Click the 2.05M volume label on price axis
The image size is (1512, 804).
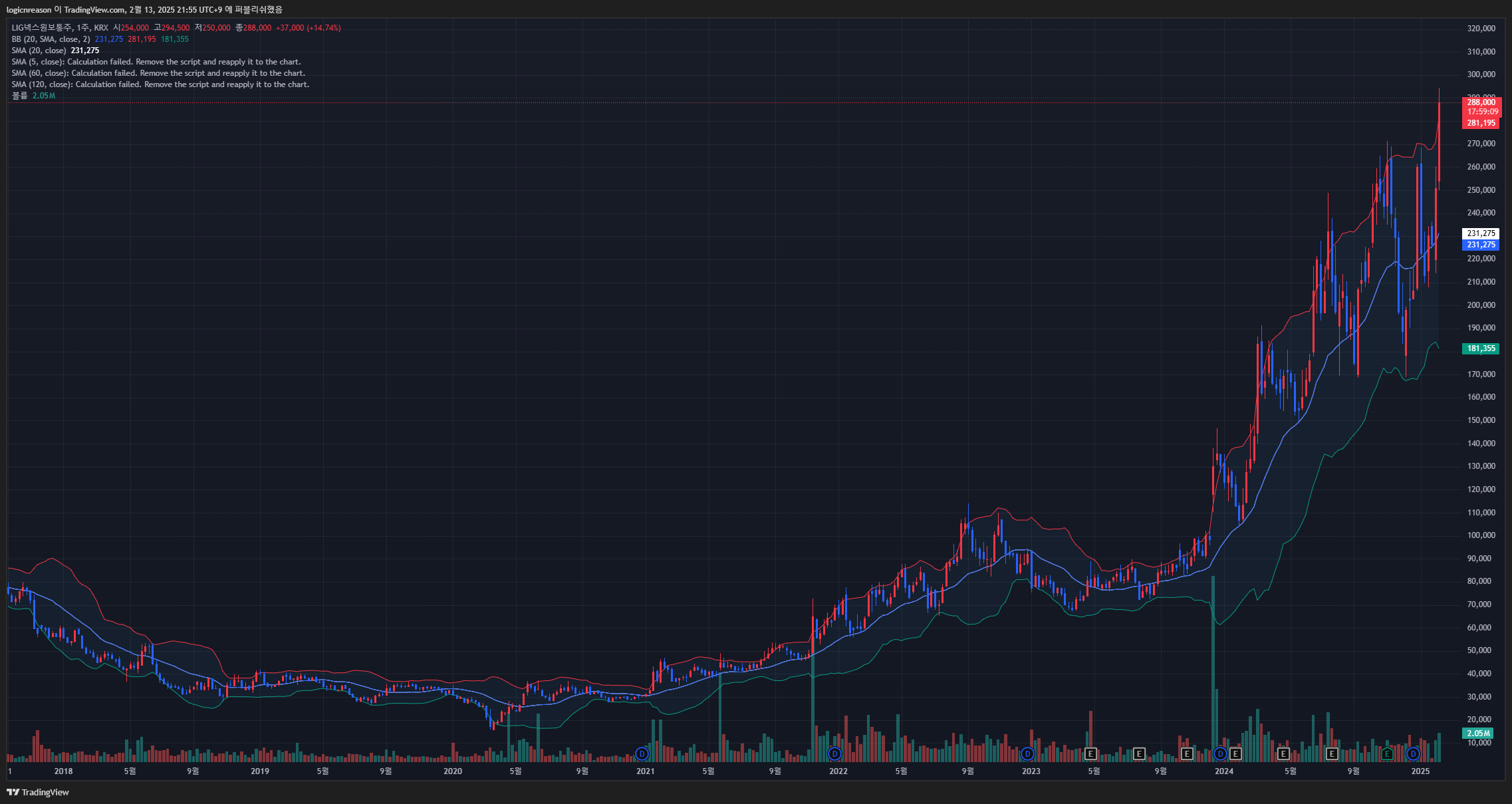(x=1478, y=733)
